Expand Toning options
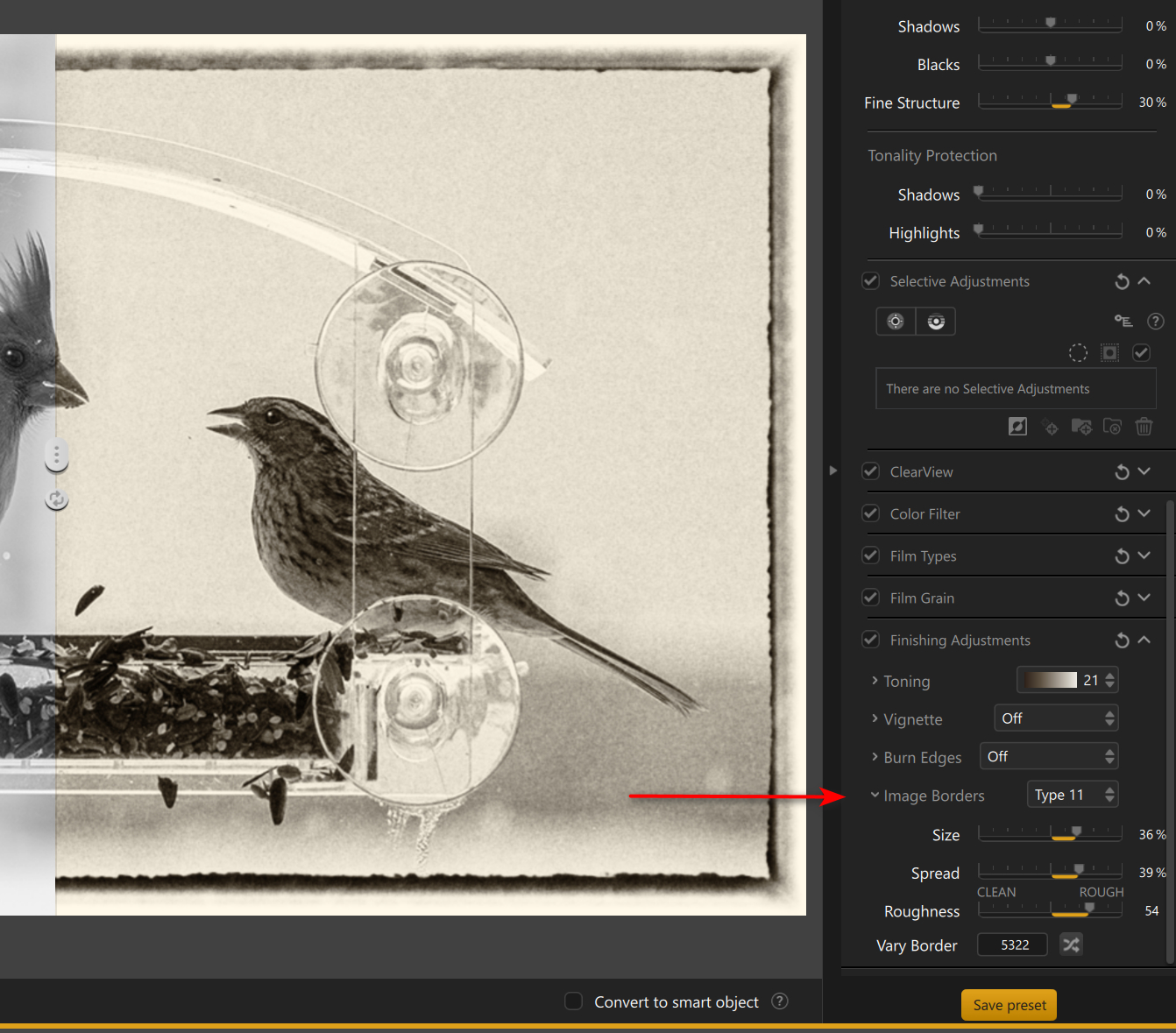The image size is (1176, 1033). pyautogui.click(x=875, y=681)
